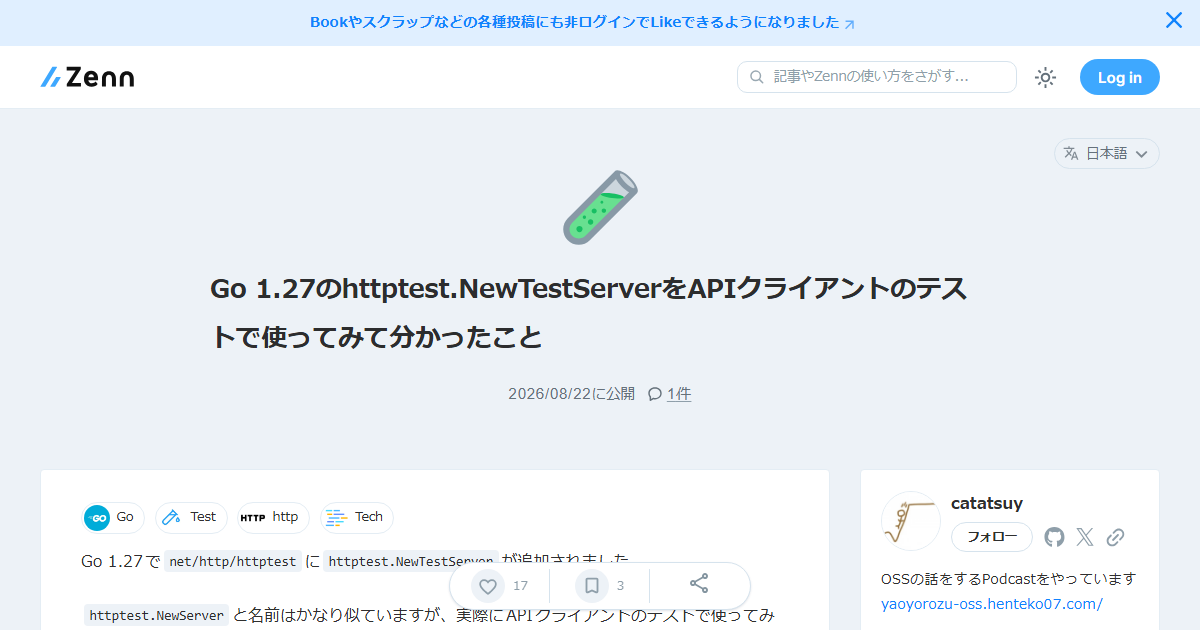Click the フォロー follow button
The image size is (1200, 630).
point(992,537)
